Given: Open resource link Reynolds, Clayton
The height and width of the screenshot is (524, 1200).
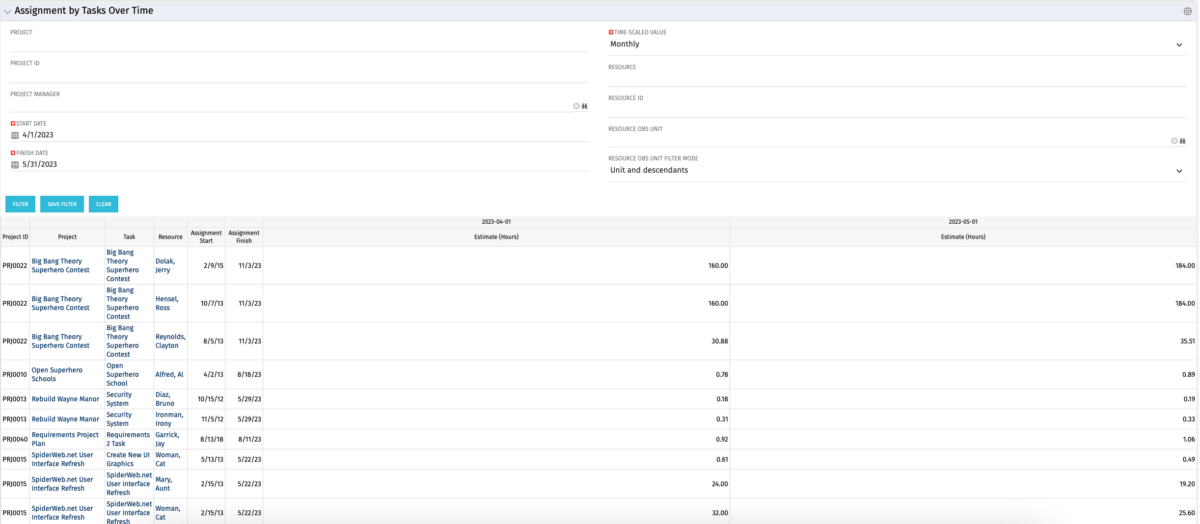Looking at the screenshot, I should click(x=170, y=341).
